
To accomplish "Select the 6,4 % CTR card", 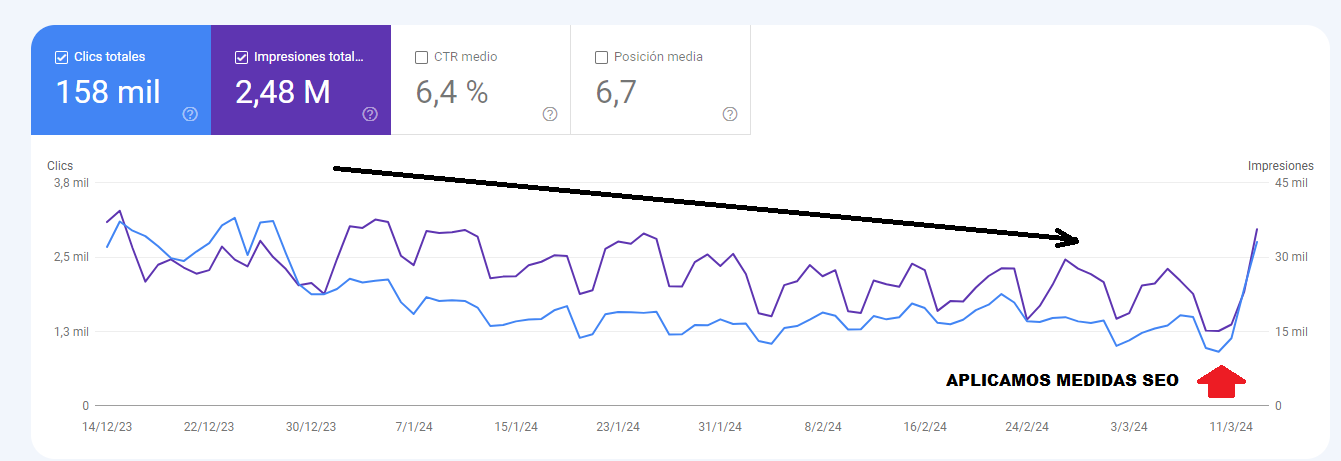I will pyautogui.click(x=452, y=92).
